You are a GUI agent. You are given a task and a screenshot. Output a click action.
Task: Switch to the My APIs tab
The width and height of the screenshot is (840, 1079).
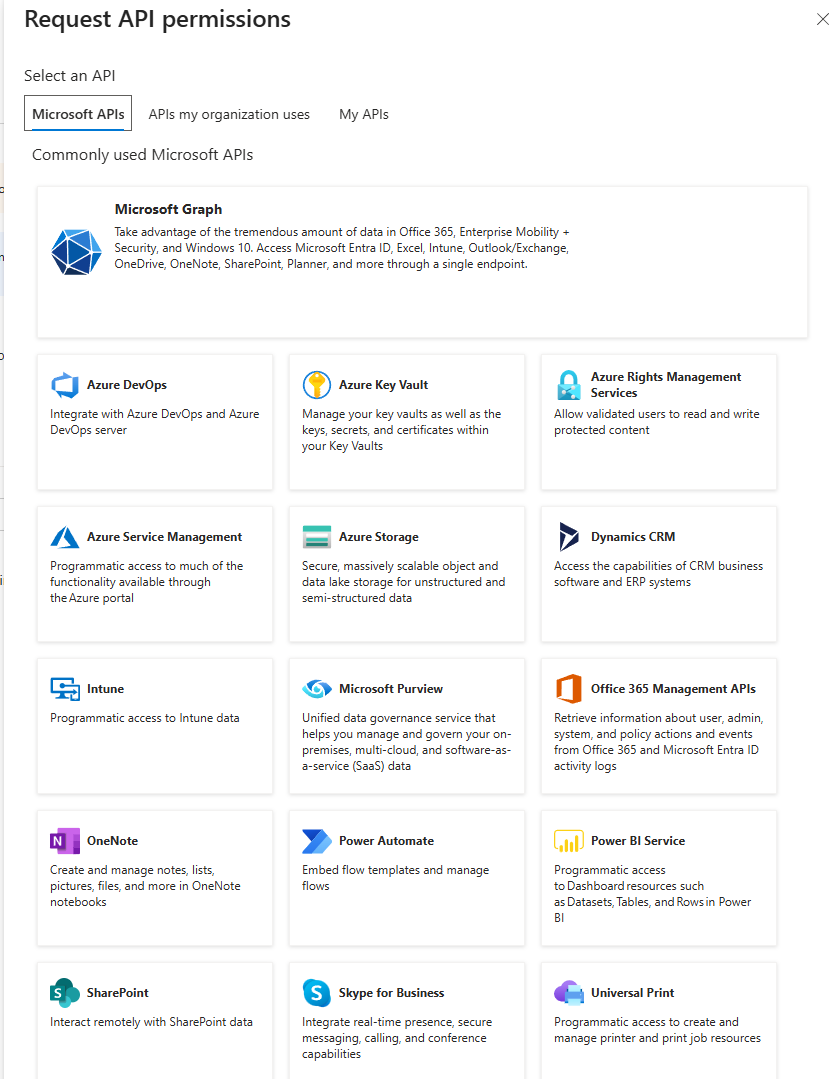364,114
